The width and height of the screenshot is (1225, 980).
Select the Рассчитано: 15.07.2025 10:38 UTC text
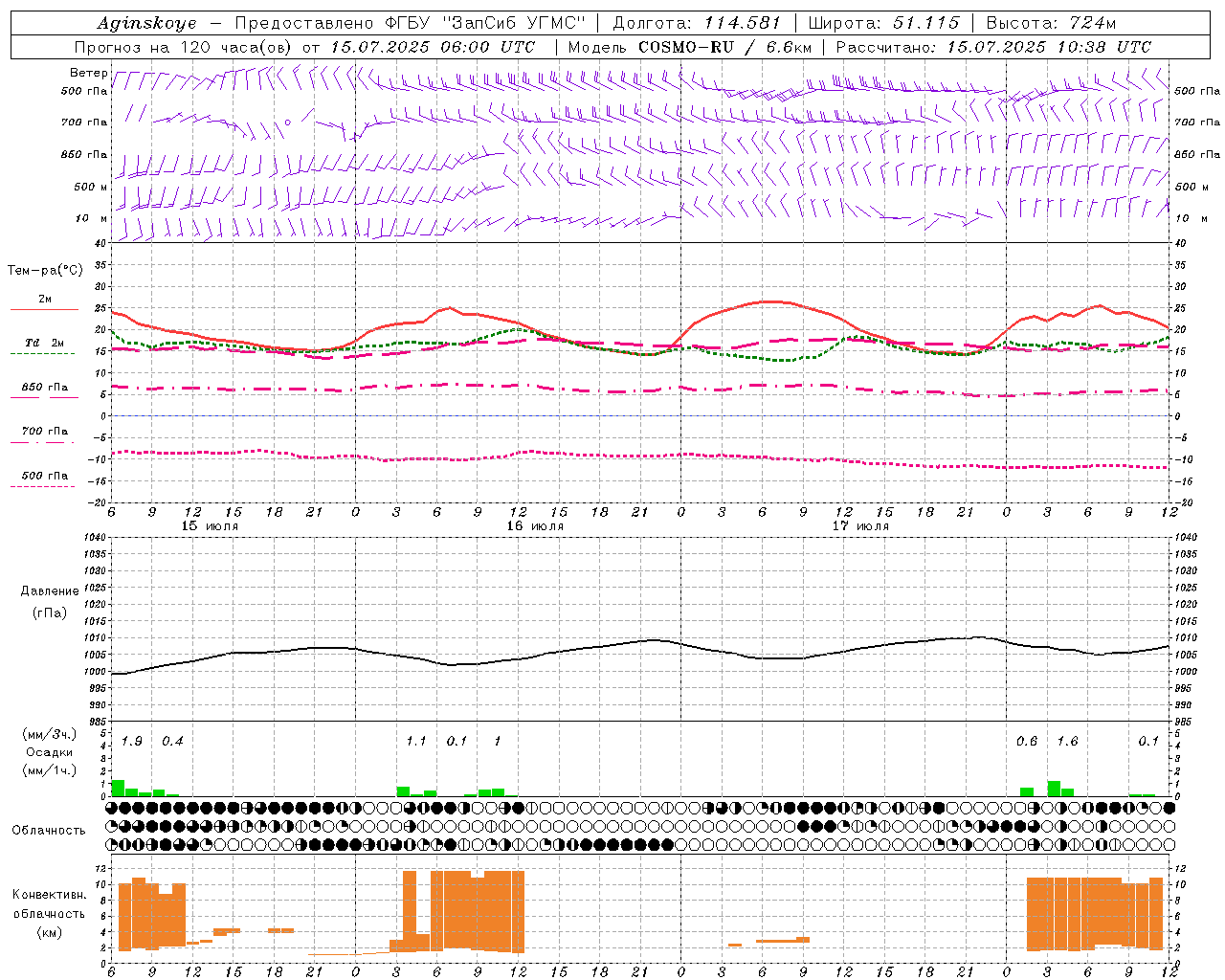(x=993, y=47)
